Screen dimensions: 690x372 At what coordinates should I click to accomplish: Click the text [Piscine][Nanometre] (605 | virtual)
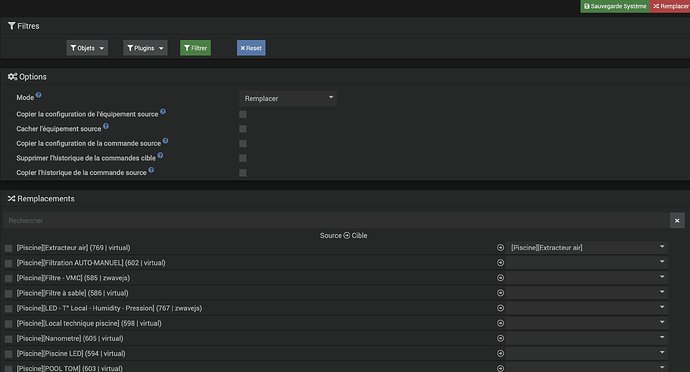(70, 339)
